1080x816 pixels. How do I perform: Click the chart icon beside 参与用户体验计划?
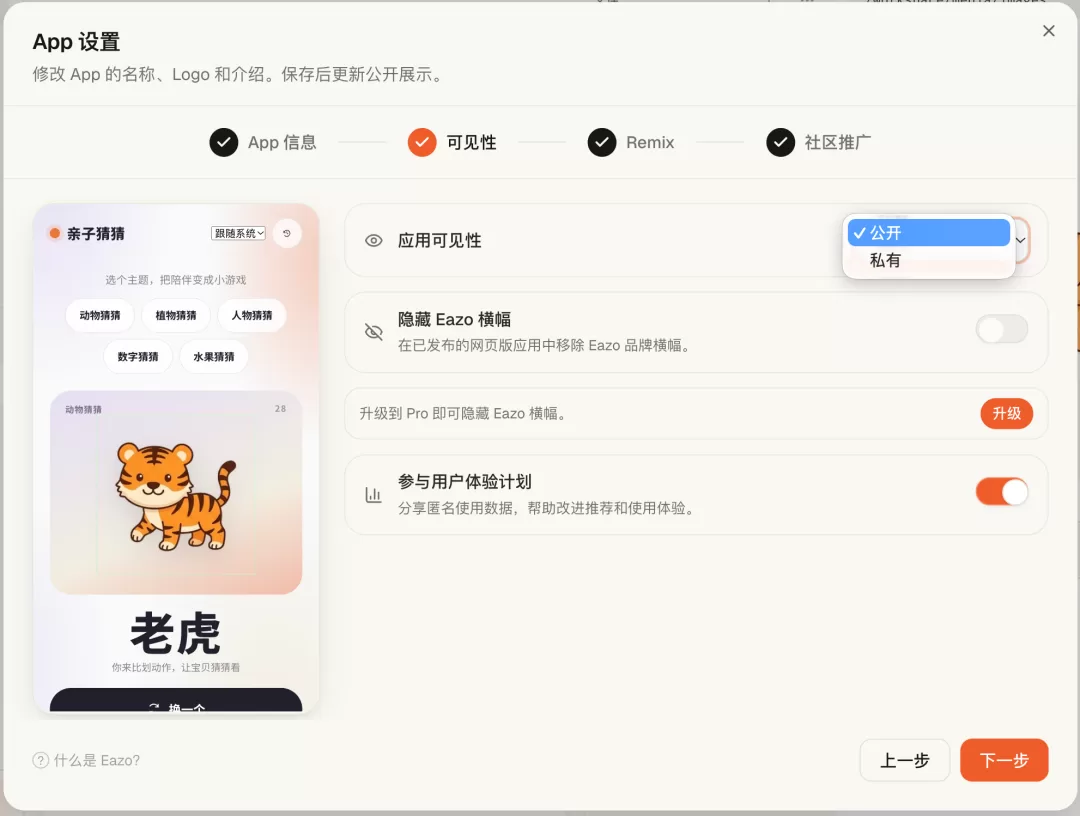point(373,494)
